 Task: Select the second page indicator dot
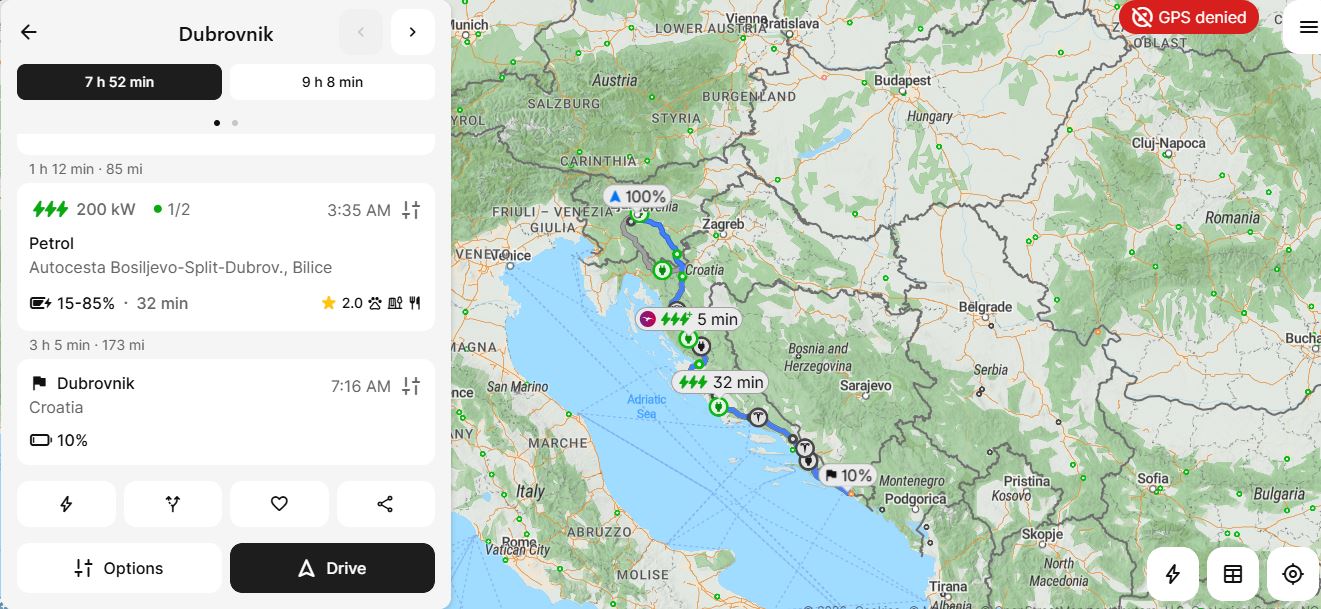pos(235,123)
